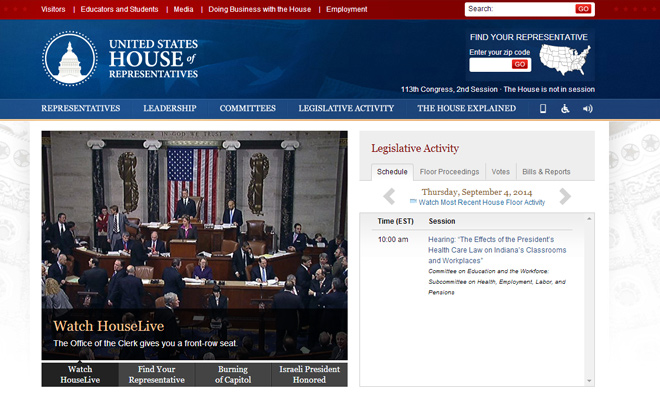Click the Office of the Clerk caption text
This screenshot has width=660, height=400.
point(146,343)
